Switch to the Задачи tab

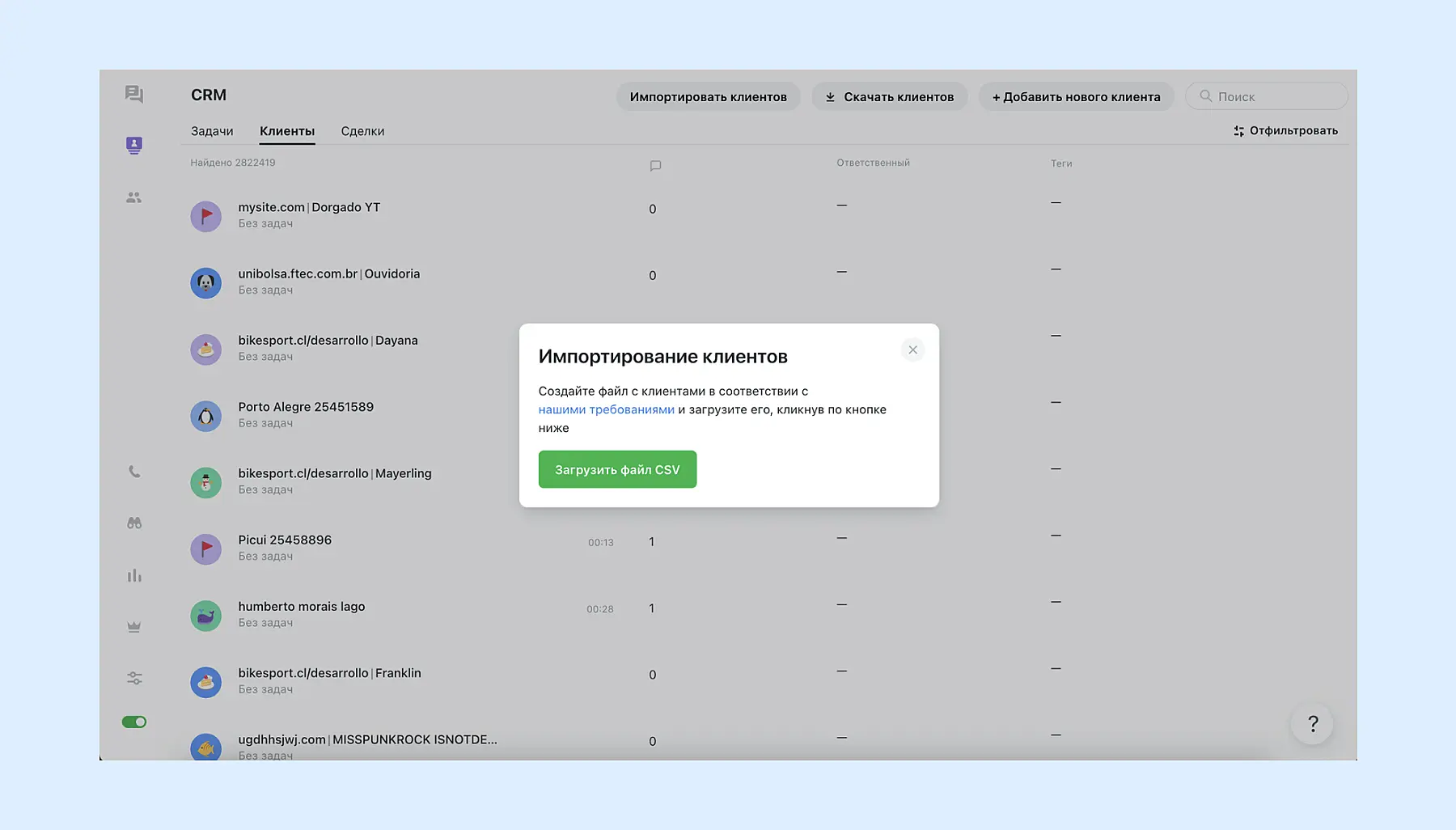(212, 131)
